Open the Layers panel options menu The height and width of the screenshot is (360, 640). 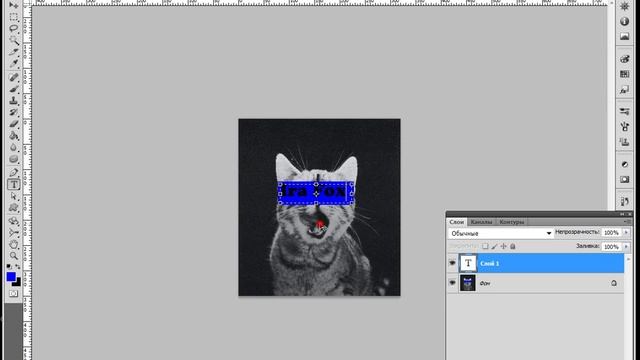[x=627, y=222]
